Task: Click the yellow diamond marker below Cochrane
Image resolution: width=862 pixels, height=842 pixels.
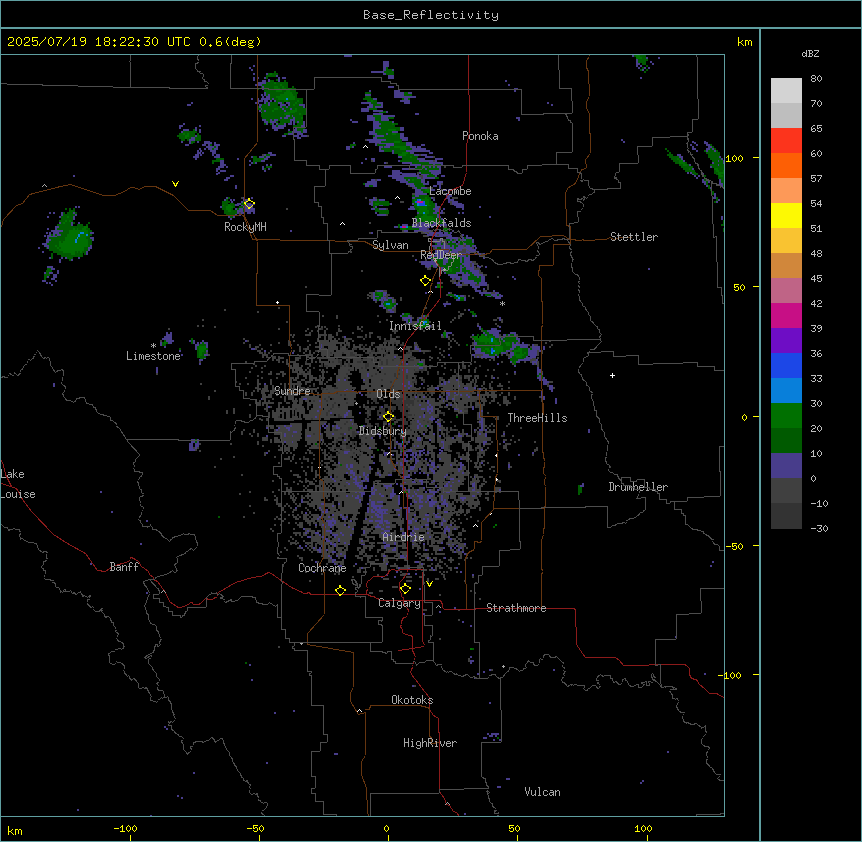Action: coord(340,590)
